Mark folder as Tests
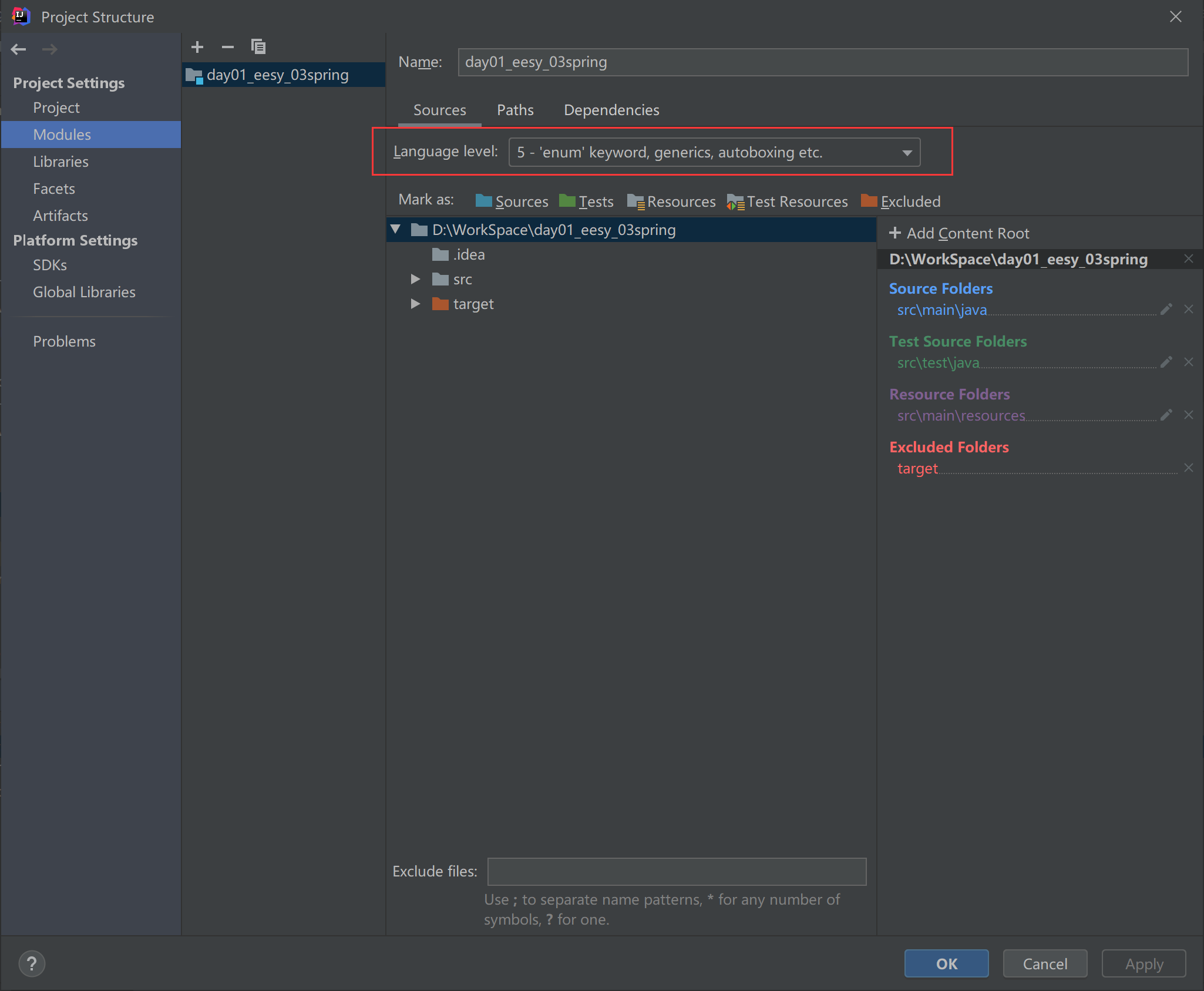 click(586, 201)
